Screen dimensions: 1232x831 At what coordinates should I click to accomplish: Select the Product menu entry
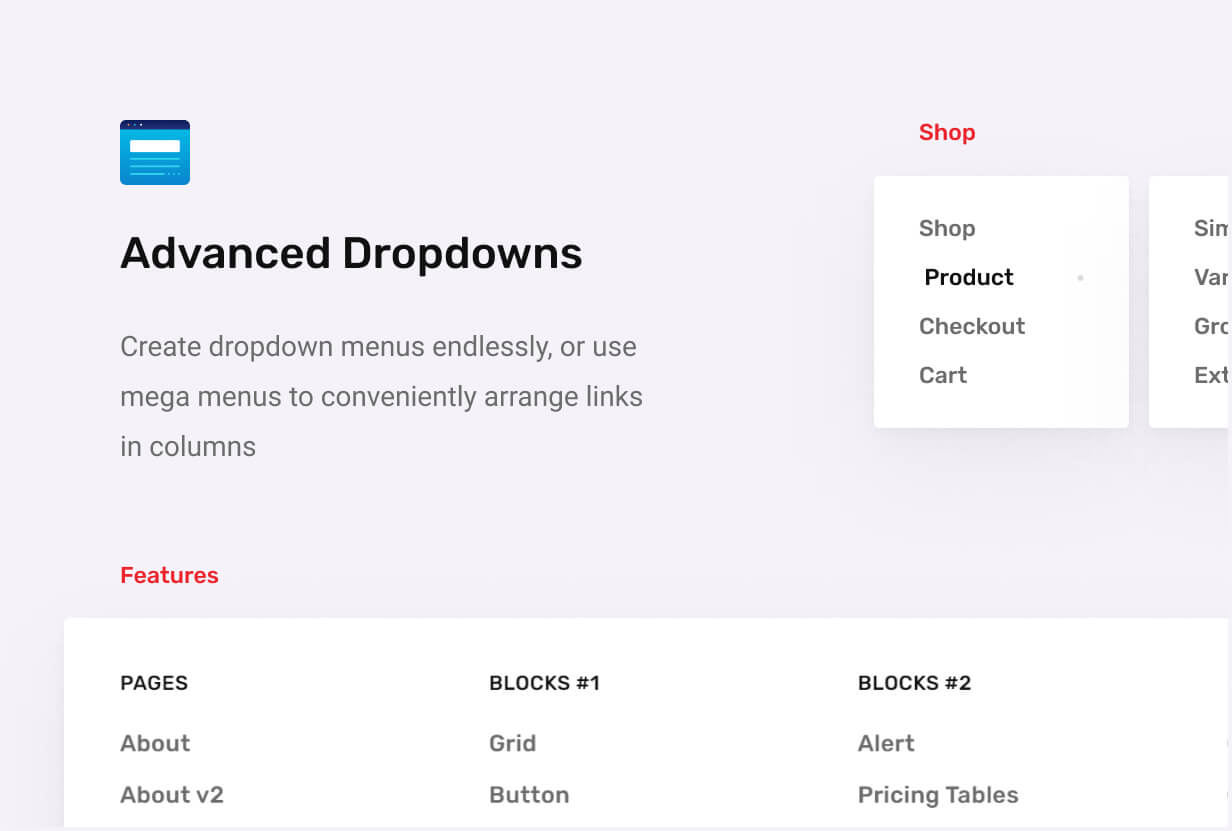pyautogui.click(x=969, y=277)
